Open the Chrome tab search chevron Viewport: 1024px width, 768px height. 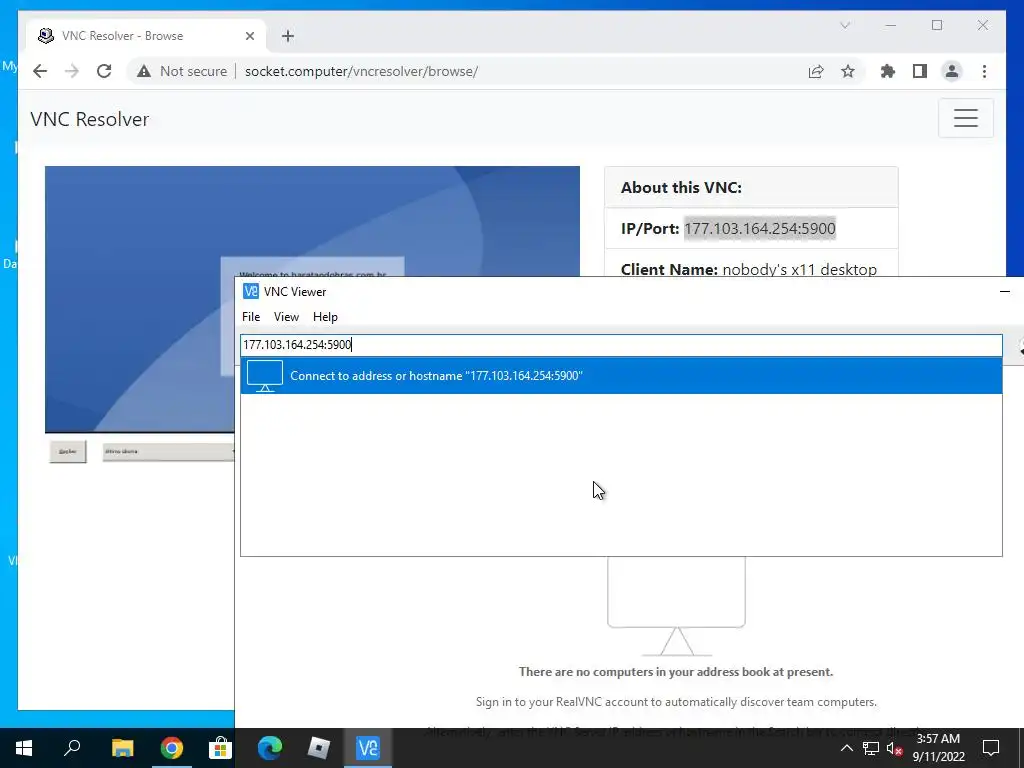(844, 25)
